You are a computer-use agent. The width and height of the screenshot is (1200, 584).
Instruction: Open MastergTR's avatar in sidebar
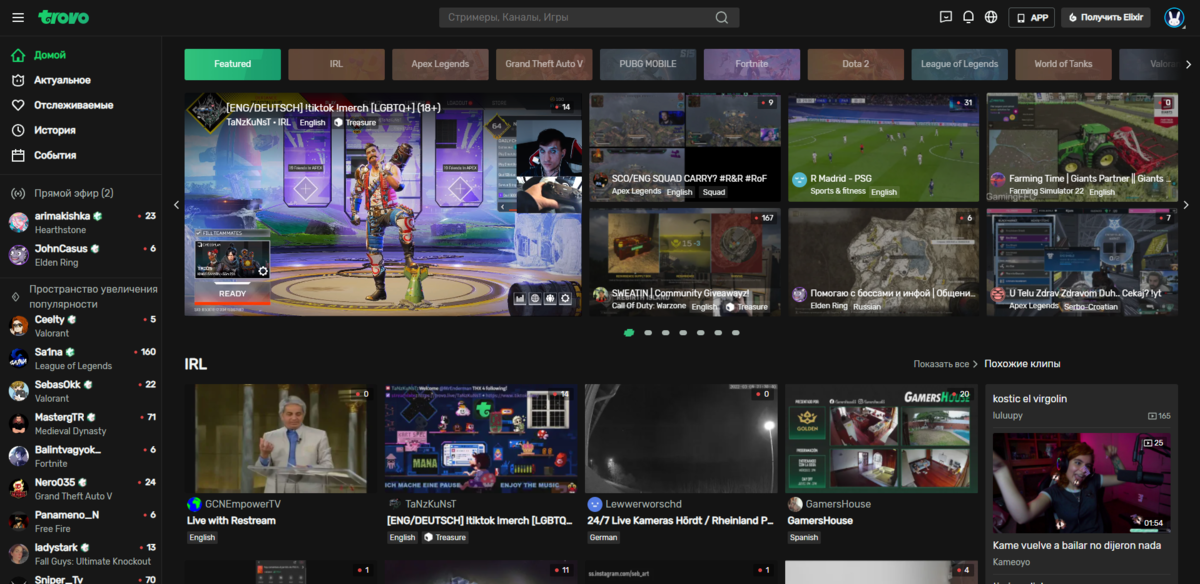[x=19, y=423]
